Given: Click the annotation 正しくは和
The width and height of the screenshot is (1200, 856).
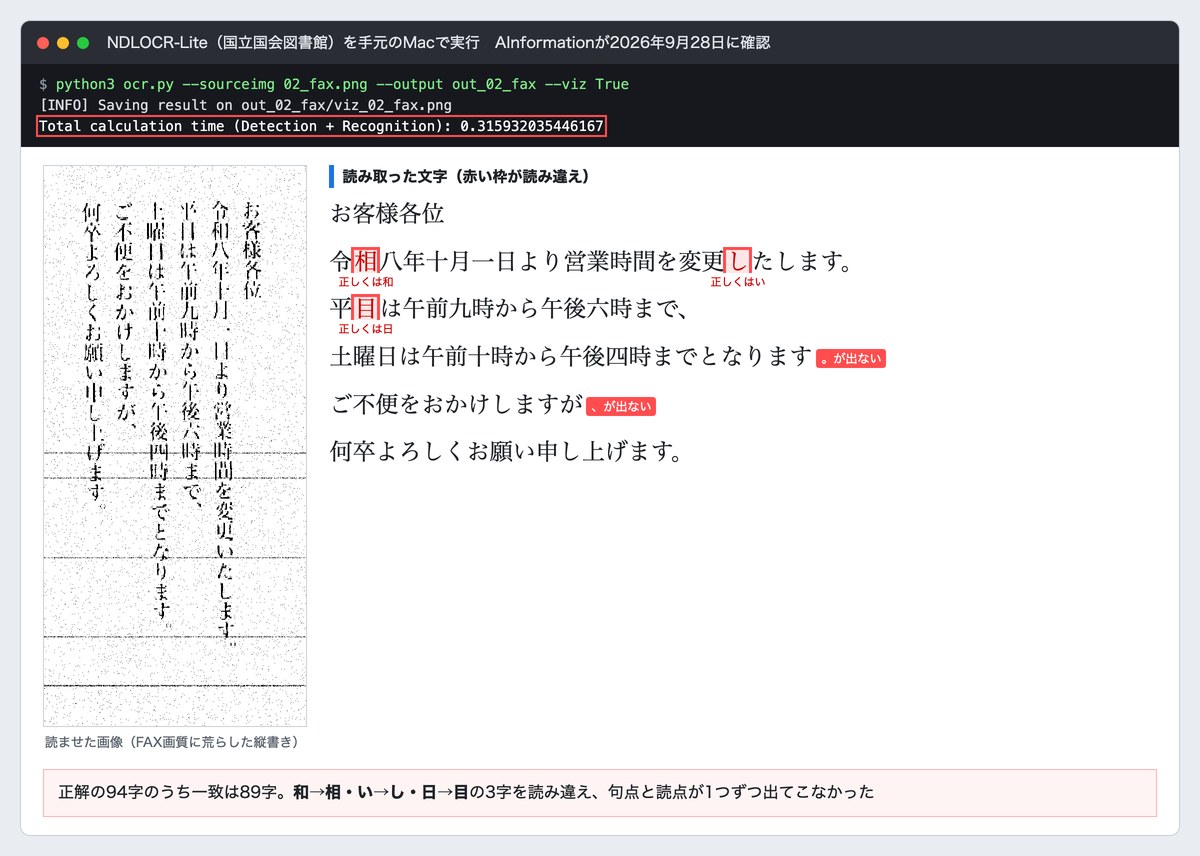Looking at the screenshot, I should click(366, 282).
